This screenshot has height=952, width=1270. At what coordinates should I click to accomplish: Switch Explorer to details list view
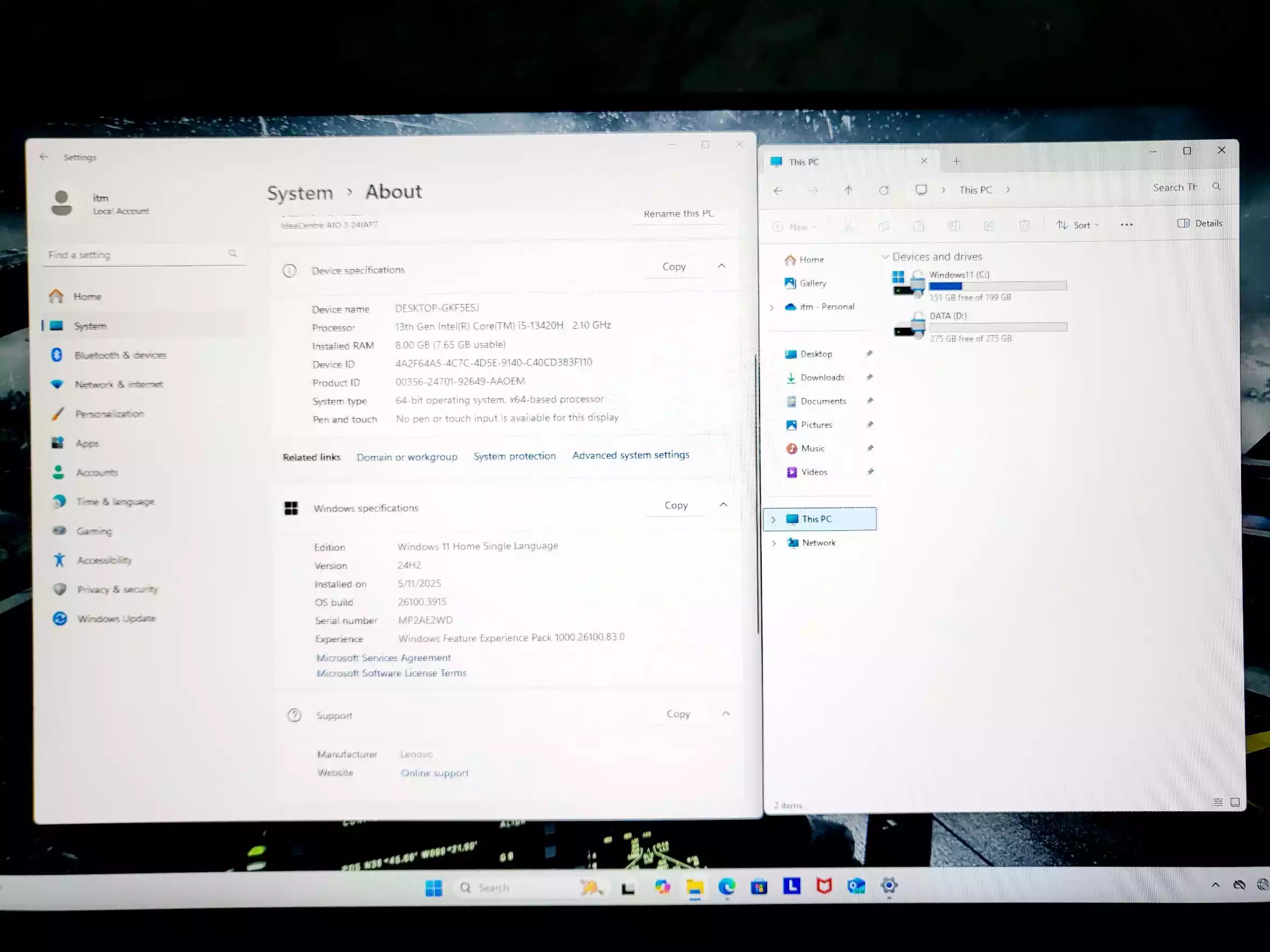pyautogui.click(x=1218, y=802)
